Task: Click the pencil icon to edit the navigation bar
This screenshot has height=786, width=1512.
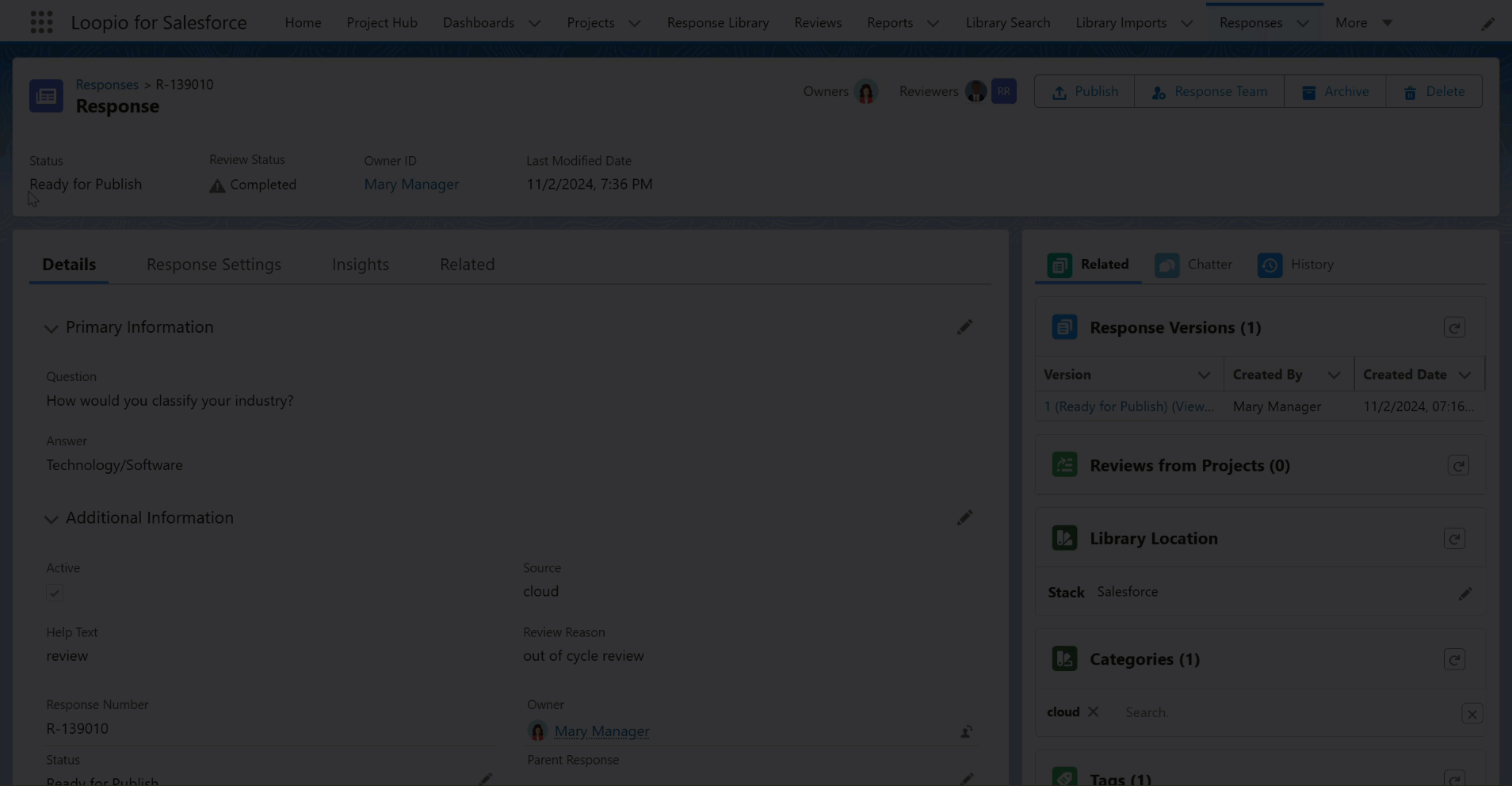Action: click(1487, 24)
